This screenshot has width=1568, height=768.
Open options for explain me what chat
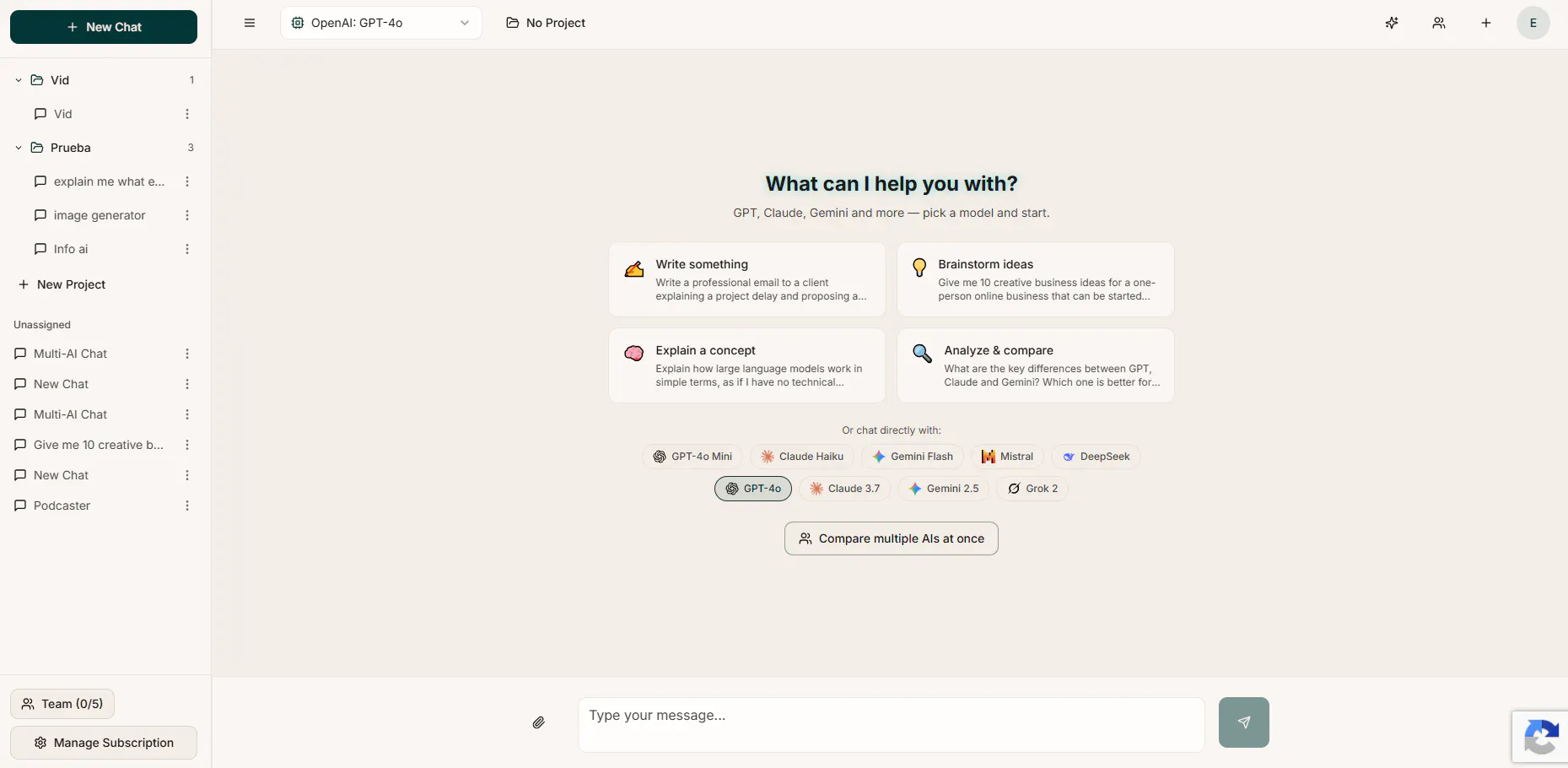[187, 181]
